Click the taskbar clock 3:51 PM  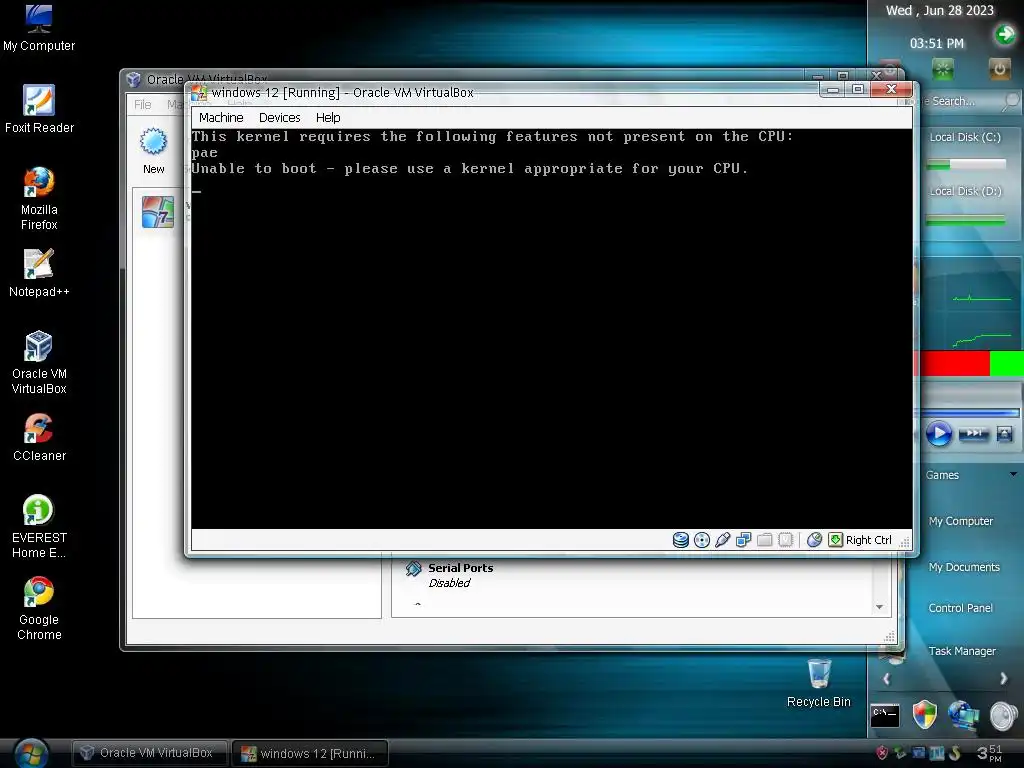point(989,753)
